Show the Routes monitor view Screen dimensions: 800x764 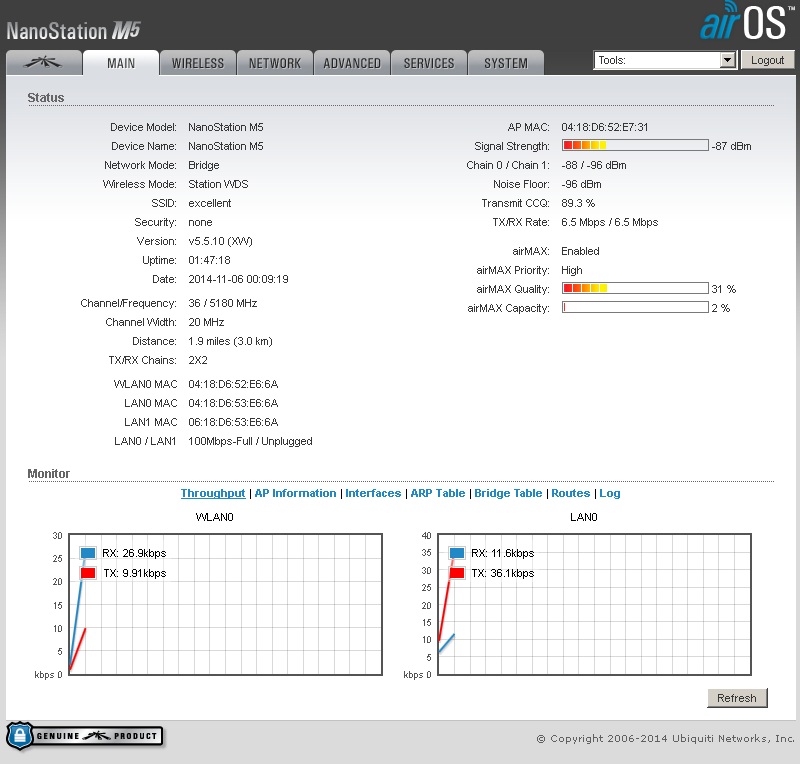tap(570, 493)
